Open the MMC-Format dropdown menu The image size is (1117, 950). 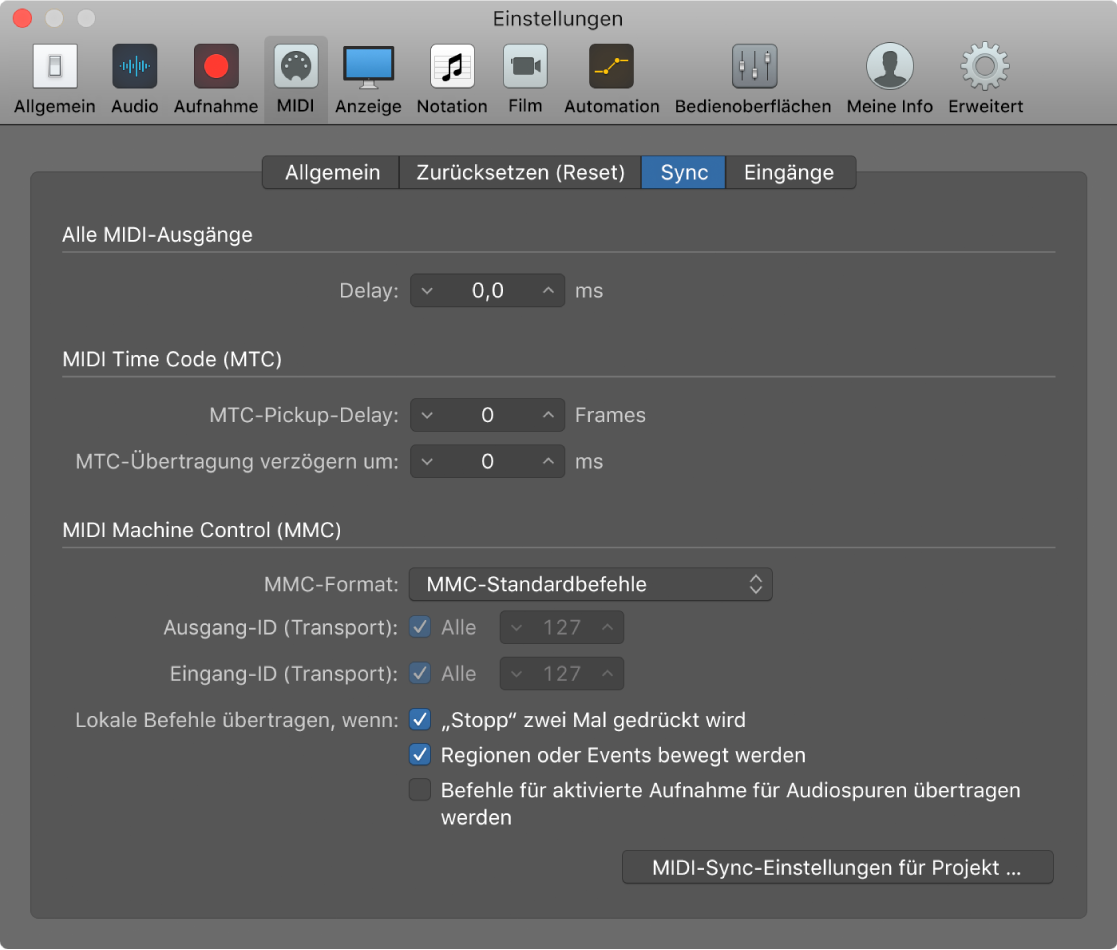[591, 585]
